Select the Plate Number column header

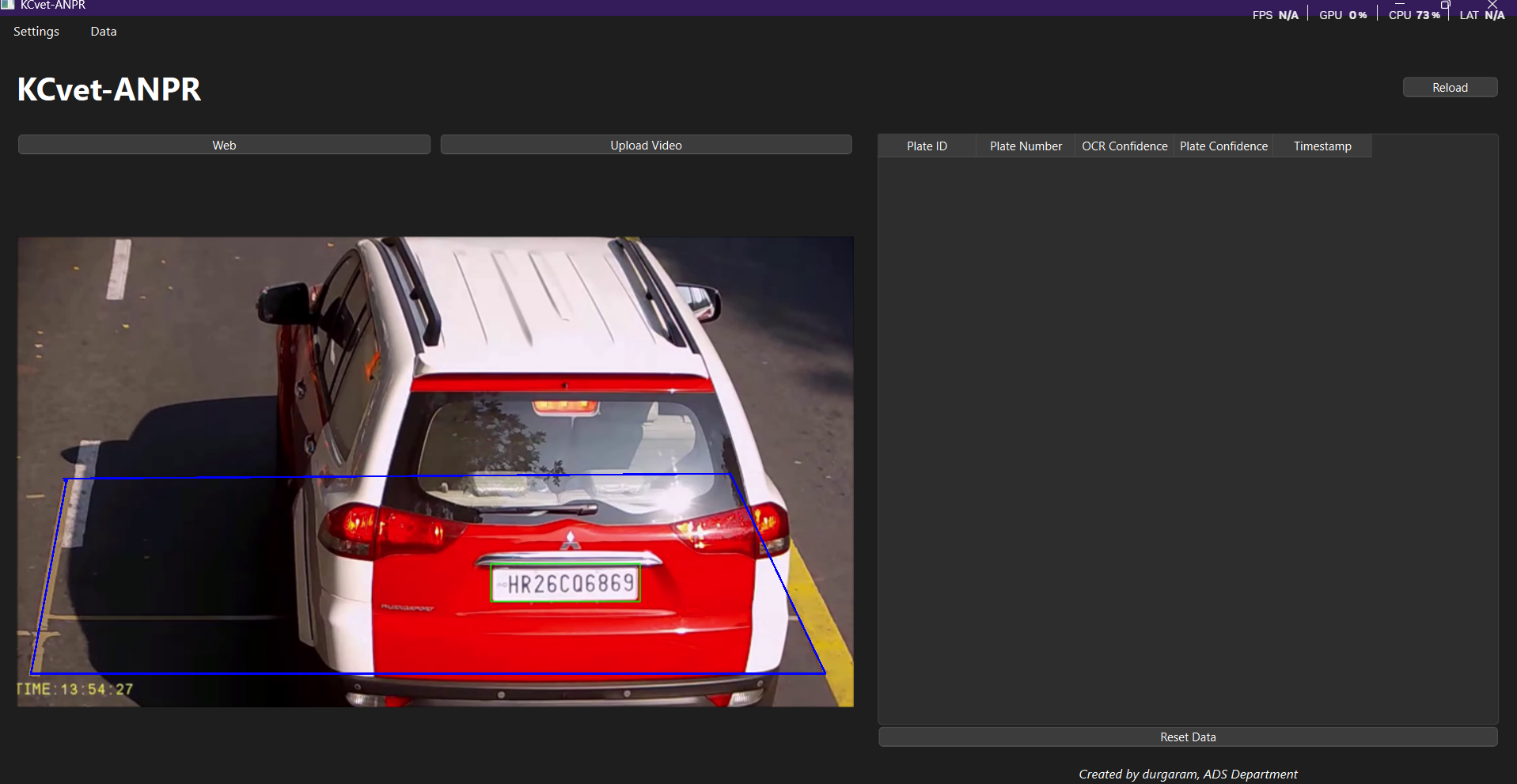pos(1025,146)
